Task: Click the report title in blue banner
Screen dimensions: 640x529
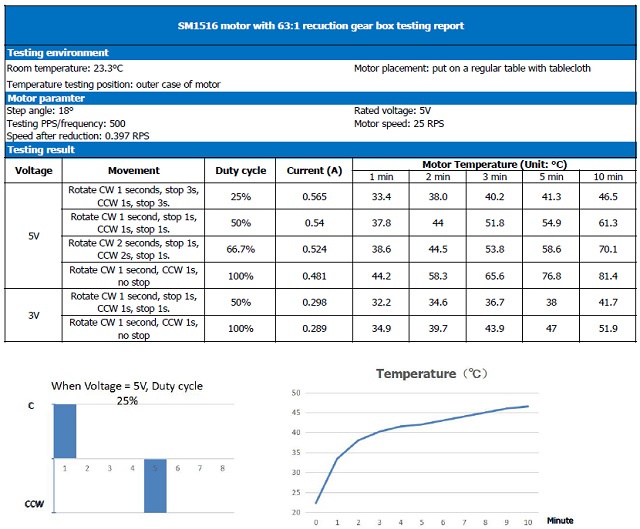Action: (x=319, y=25)
